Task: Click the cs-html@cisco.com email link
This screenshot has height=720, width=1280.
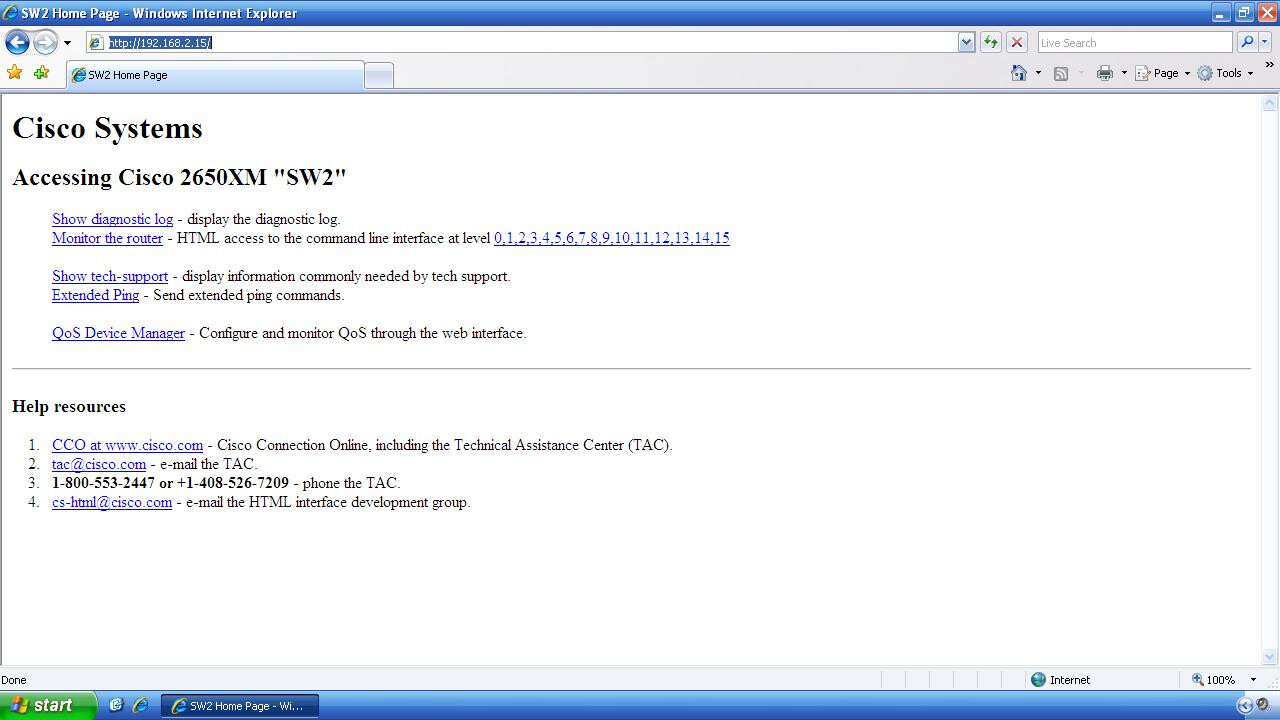Action: click(x=112, y=502)
